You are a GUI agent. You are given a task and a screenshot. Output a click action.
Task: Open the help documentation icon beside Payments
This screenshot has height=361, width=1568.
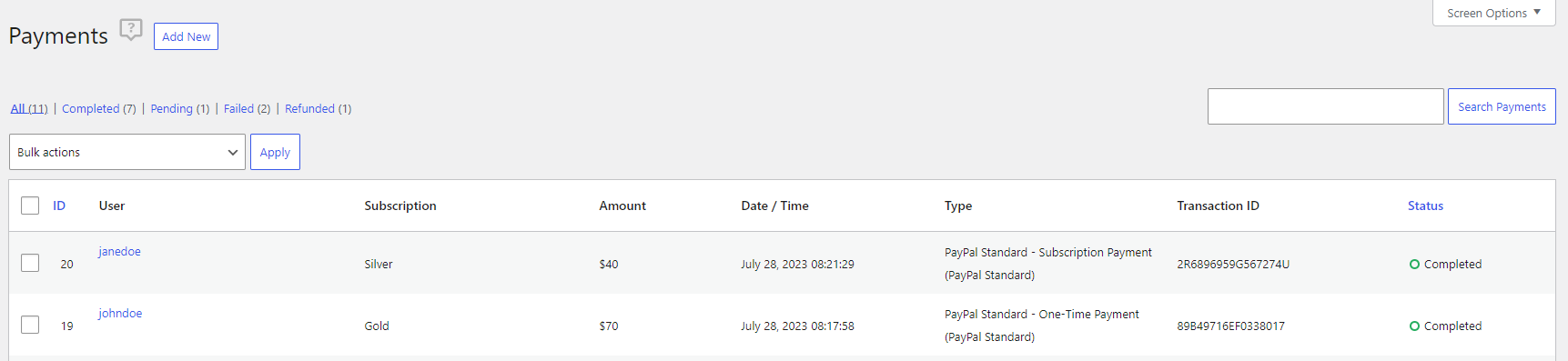click(131, 30)
